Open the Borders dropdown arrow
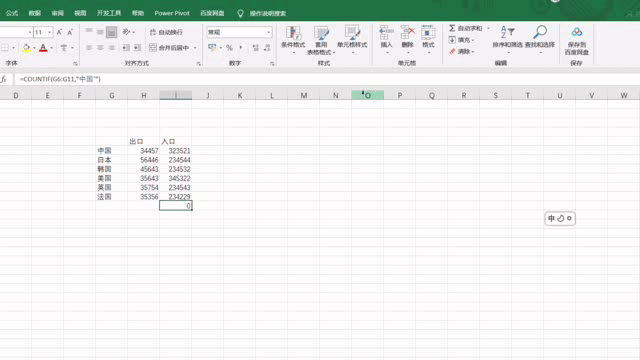This screenshot has height=360, width=640. pyautogui.click(x=13, y=48)
